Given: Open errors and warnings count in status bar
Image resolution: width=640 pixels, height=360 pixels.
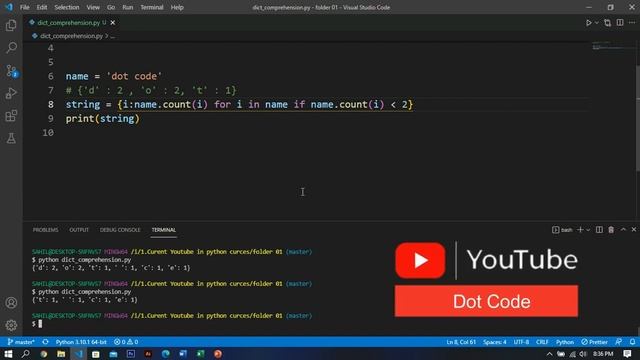Looking at the screenshot, I should pyautogui.click(x=126, y=342).
